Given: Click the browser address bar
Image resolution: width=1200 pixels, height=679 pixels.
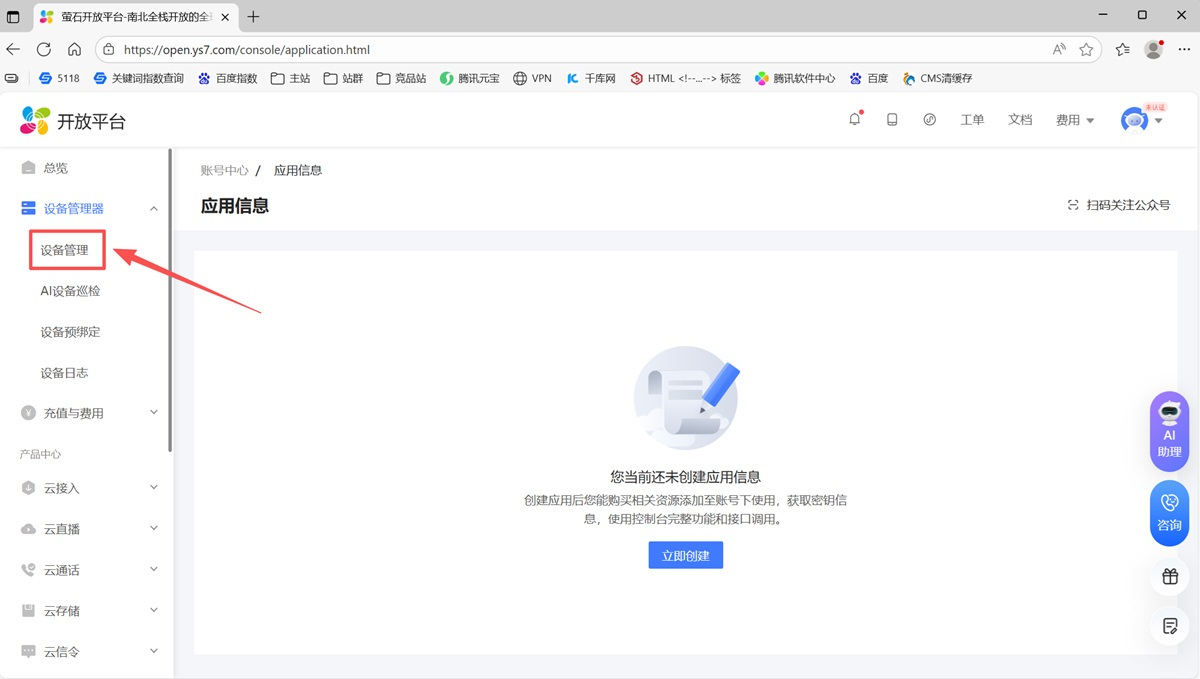Looking at the screenshot, I should (400, 48).
